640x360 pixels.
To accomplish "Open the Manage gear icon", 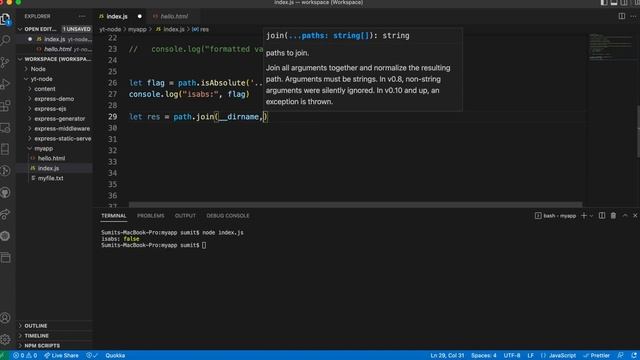I will 6,339.
